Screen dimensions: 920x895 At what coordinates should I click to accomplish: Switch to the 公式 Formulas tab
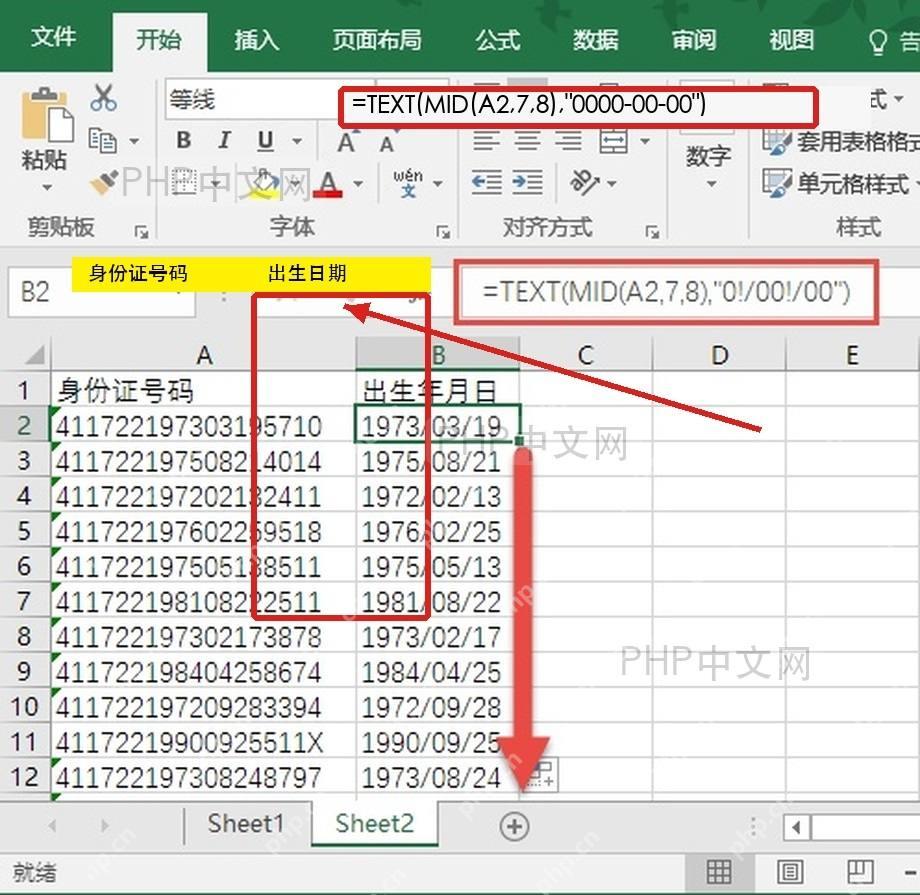click(x=498, y=40)
